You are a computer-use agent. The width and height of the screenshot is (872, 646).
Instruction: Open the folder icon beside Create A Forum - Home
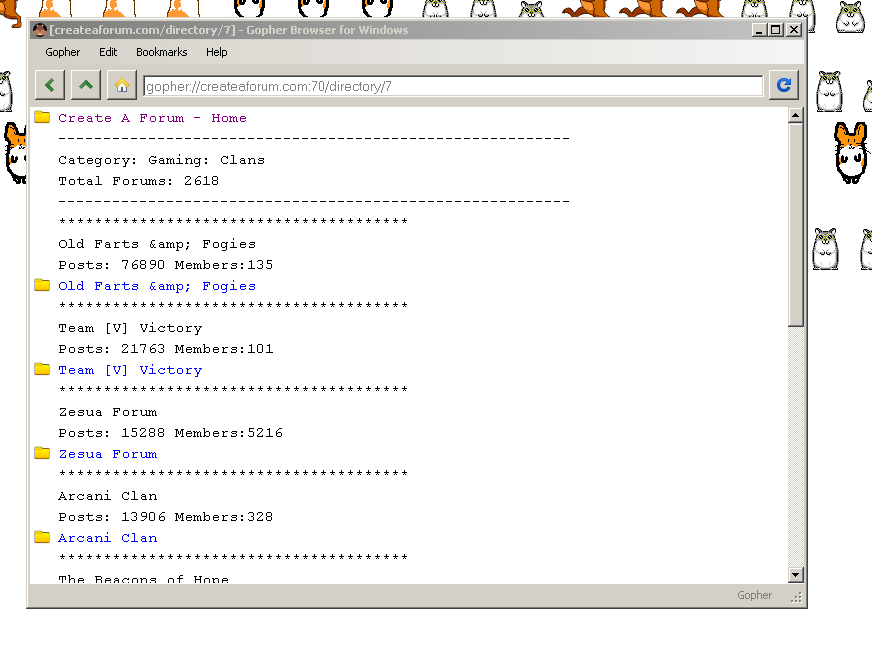tap(41, 116)
